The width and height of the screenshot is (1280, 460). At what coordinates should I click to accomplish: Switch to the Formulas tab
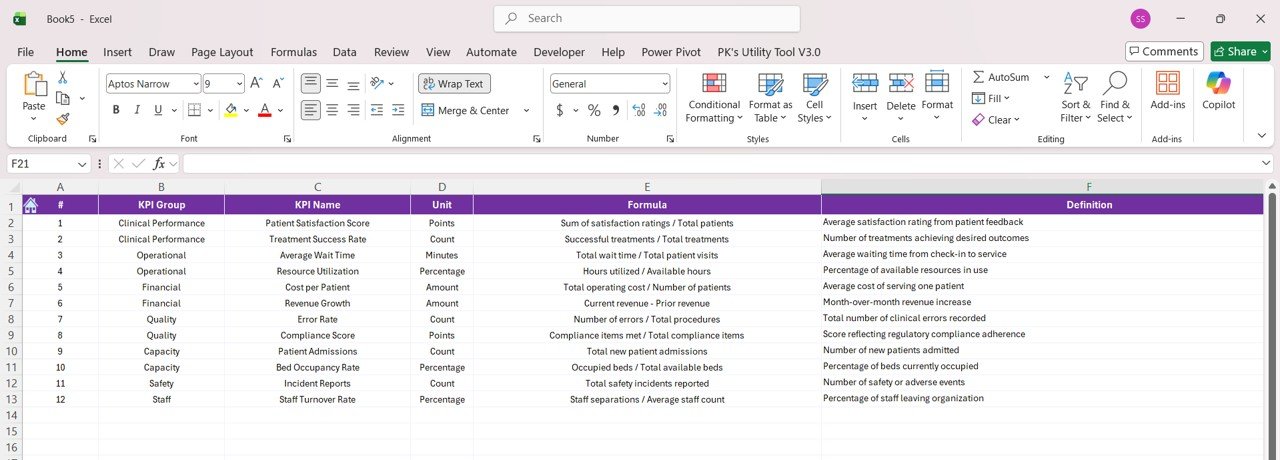[293, 52]
